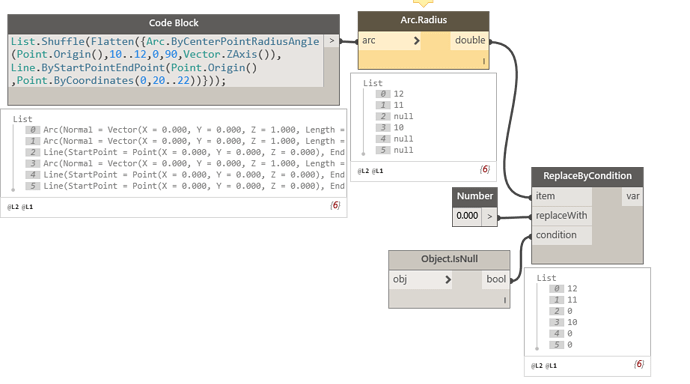Select the ReplaceByCondition node header
Viewport: 690px width, 384px height.
(587, 176)
